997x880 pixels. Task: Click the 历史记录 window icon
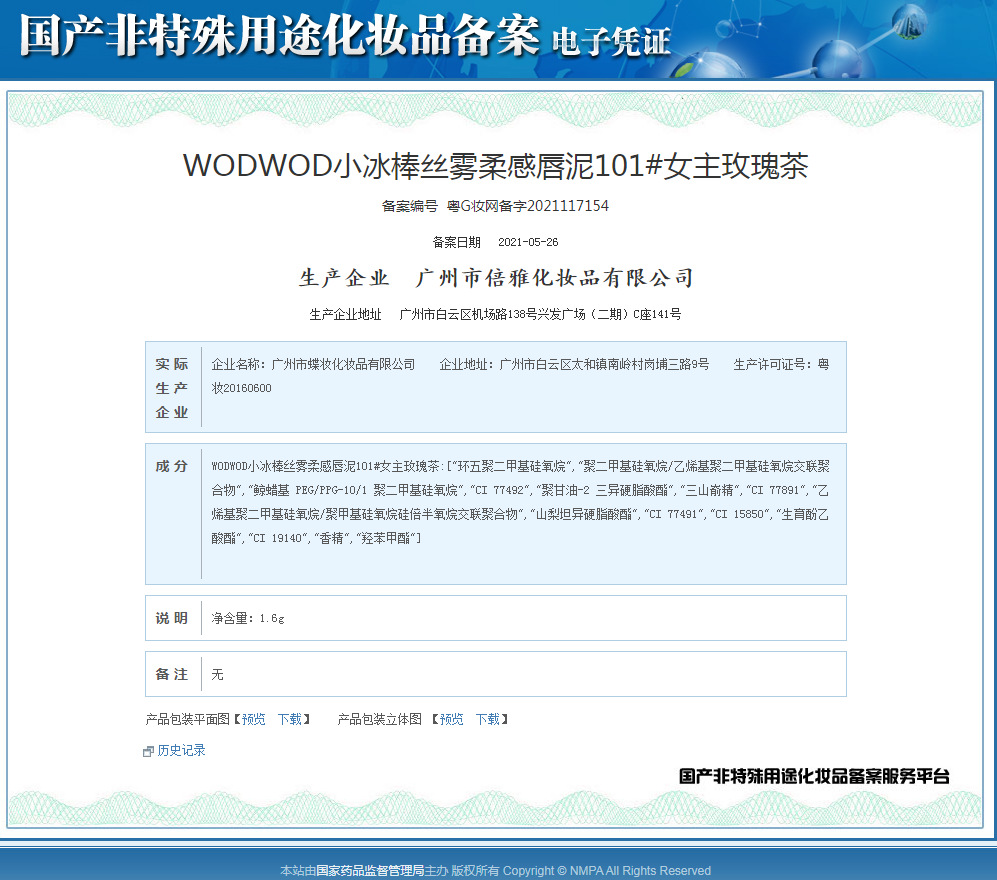click(148, 752)
